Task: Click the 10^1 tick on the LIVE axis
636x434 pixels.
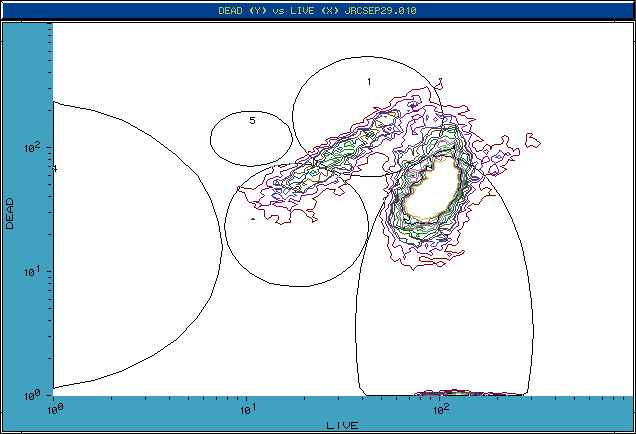Action: tap(247, 409)
